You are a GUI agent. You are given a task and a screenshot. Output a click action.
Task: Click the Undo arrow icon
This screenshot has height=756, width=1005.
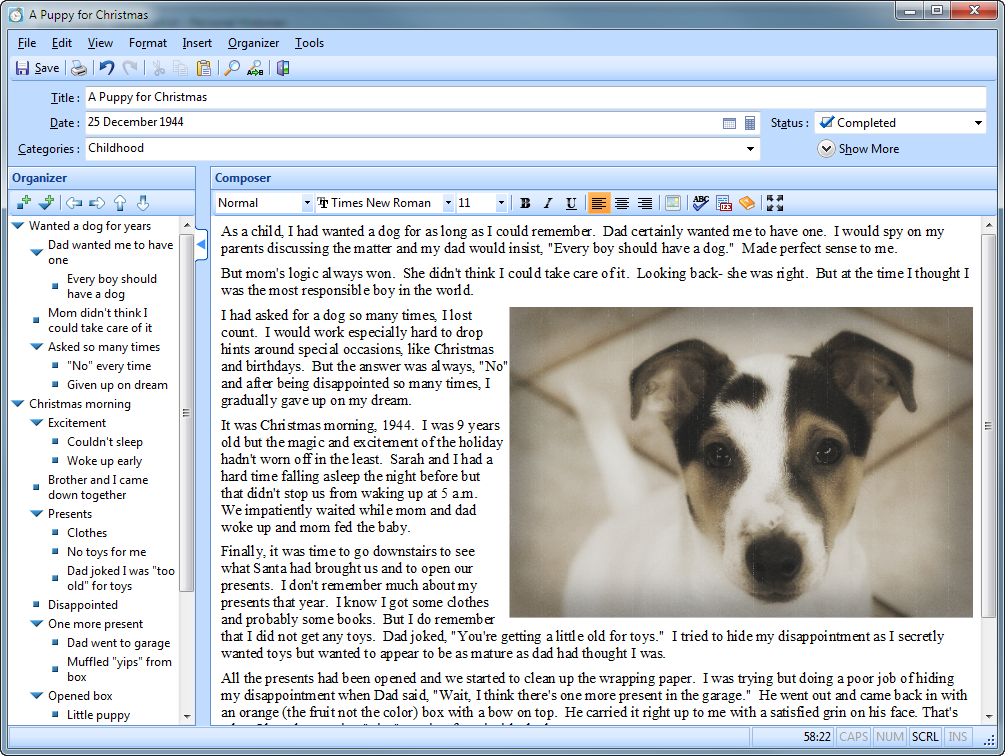click(x=106, y=68)
